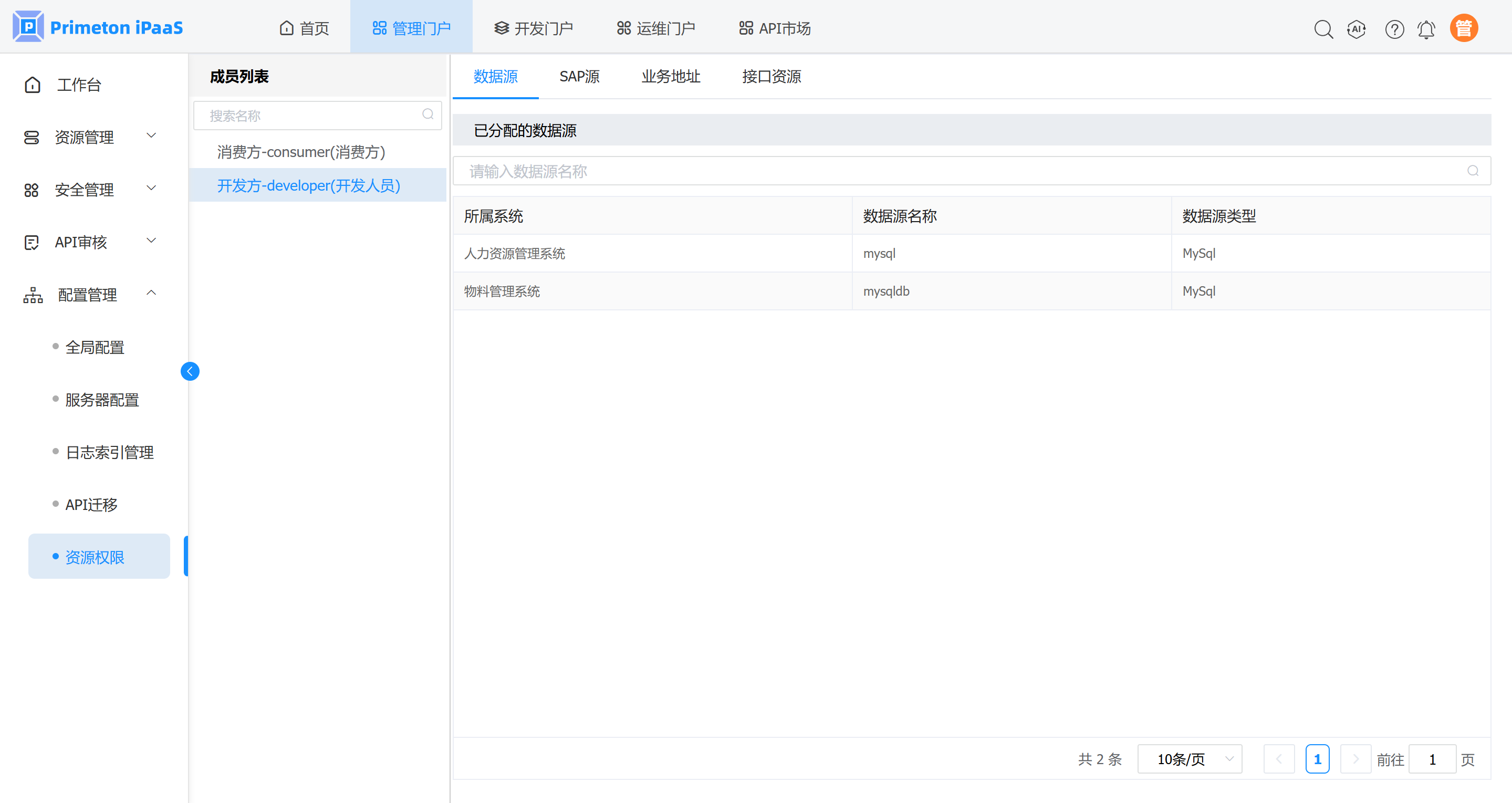
Task: Open the 开发门户 top navigation
Action: click(x=533, y=28)
